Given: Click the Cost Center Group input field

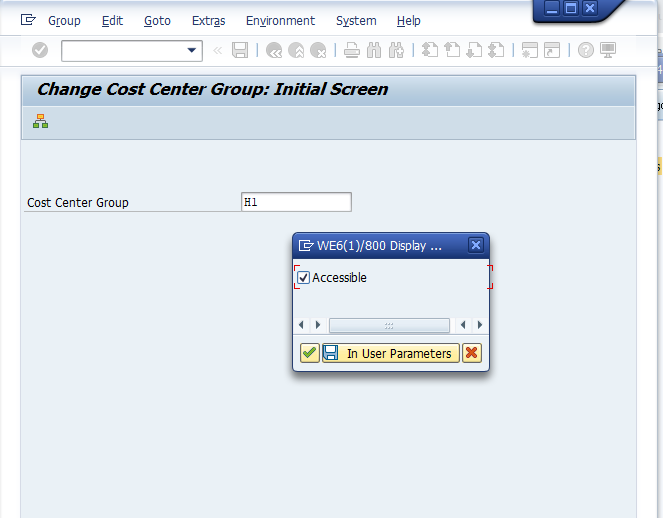Looking at the screenshot, I should 296,202.
